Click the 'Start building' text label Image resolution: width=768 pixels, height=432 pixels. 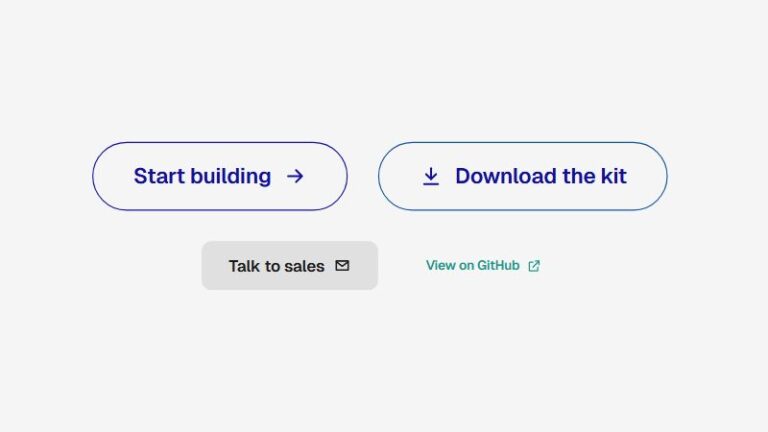coord(202,176)
